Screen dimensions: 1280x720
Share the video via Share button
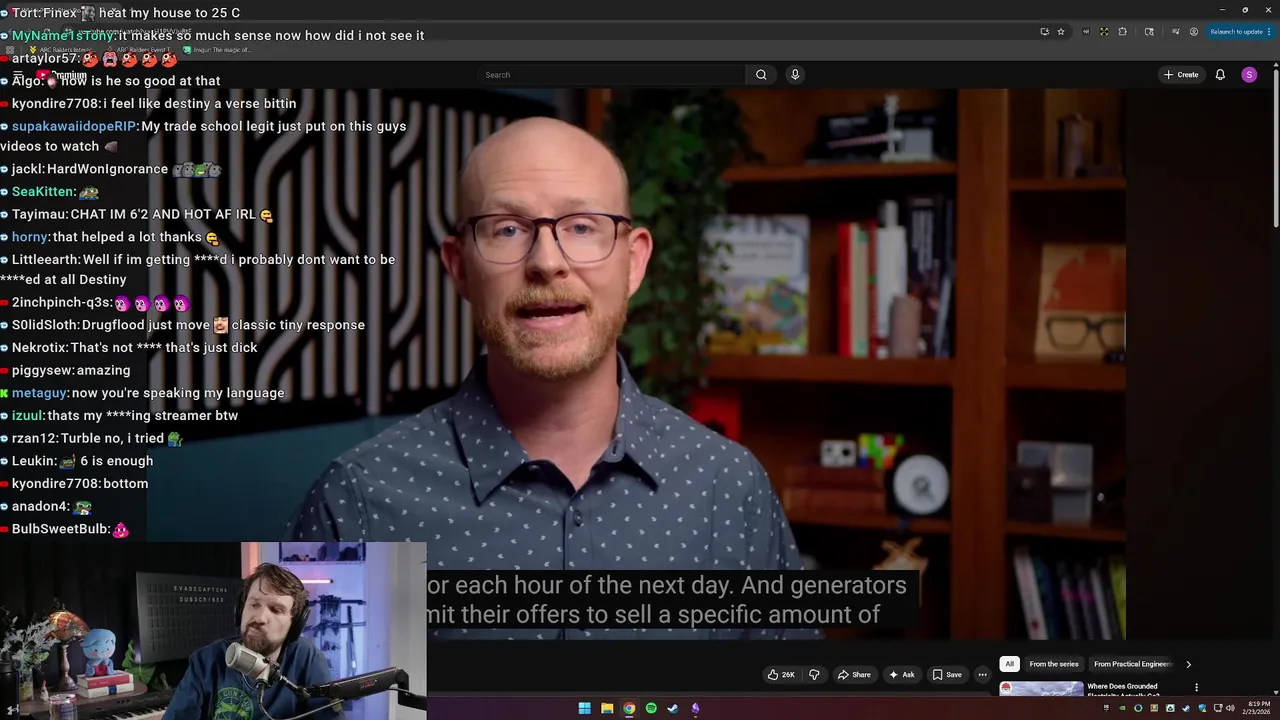(854, 675)
